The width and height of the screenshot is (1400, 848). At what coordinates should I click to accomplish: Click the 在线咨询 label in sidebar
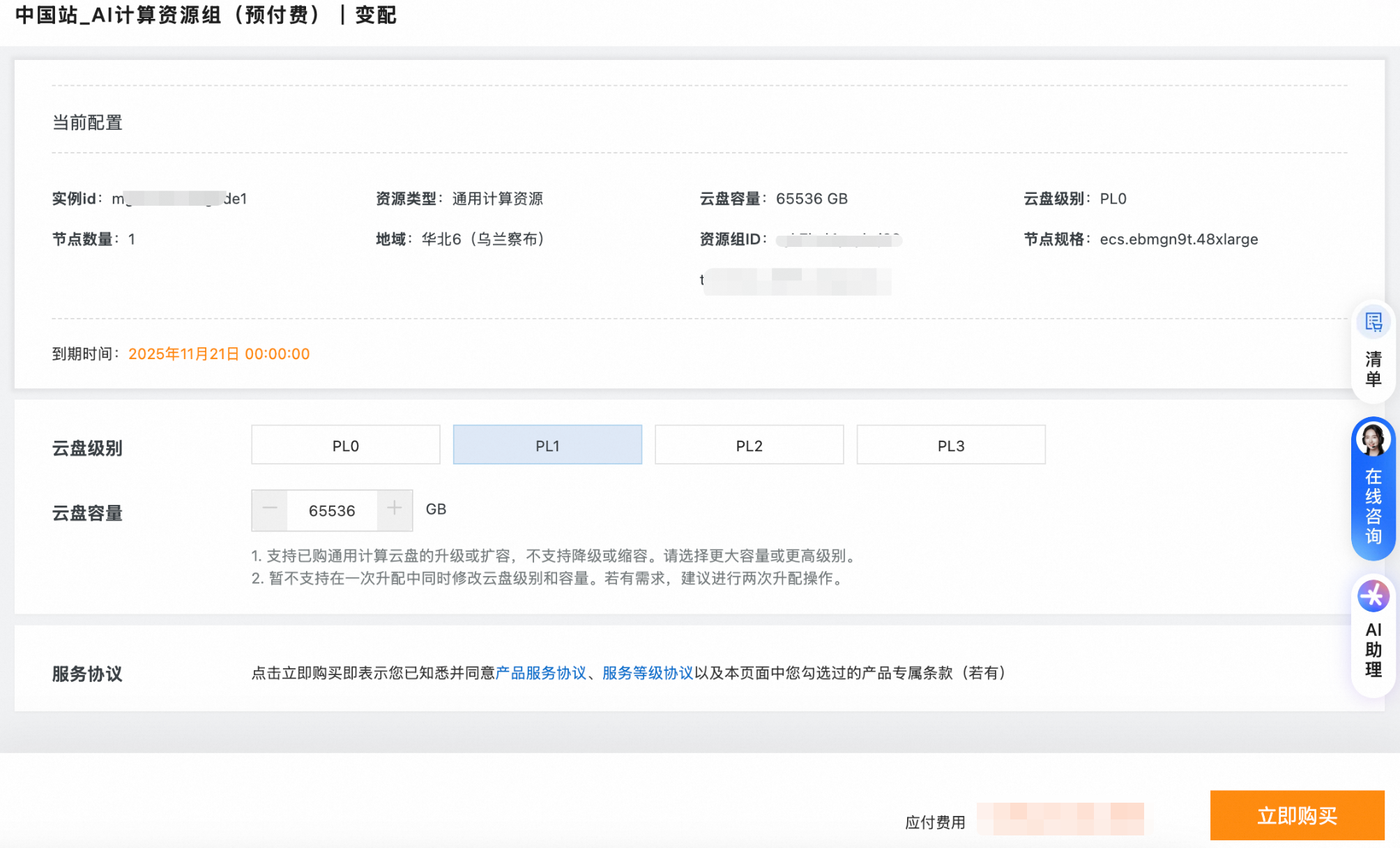(1373, 506)
